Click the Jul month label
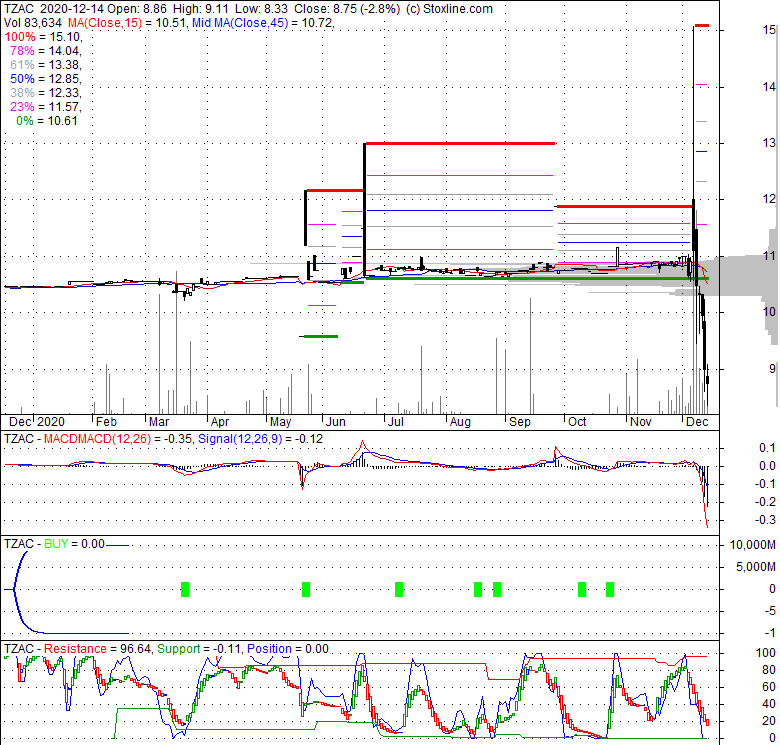This screenshot has width=780, height=745. (x=395, y=422)
